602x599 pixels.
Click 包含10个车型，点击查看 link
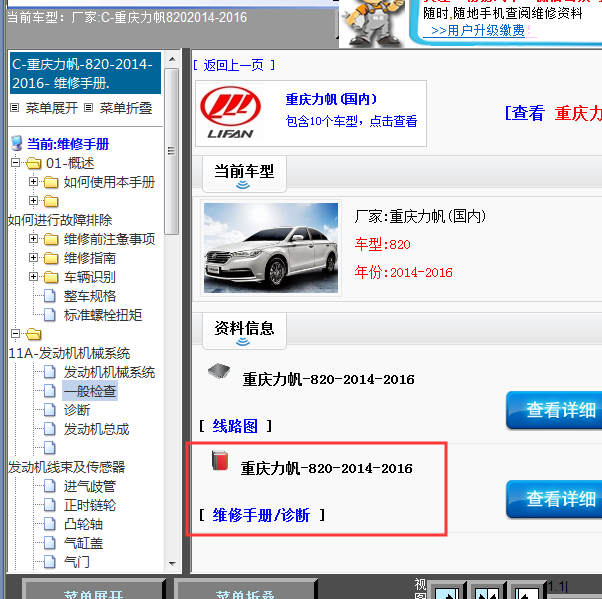tap(351, 121)
